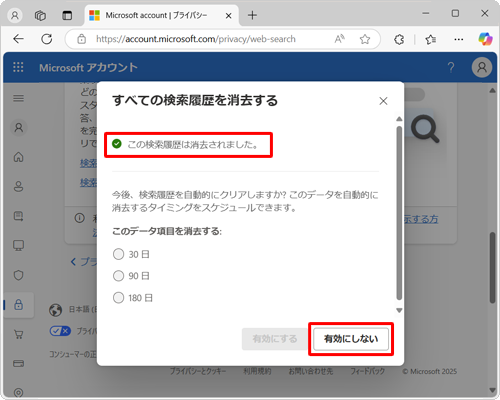The image size is (500, 400).
Task: Open Order history cart sidebar icon
Action: [x=18, y=334]
